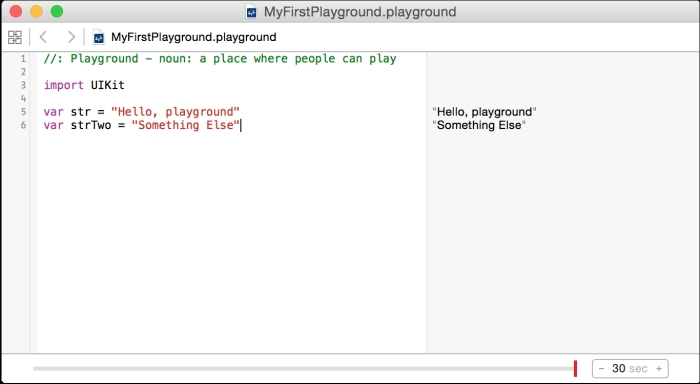Close the playground window with red button
Screen dimensions: 700x384
click(16, 12)
